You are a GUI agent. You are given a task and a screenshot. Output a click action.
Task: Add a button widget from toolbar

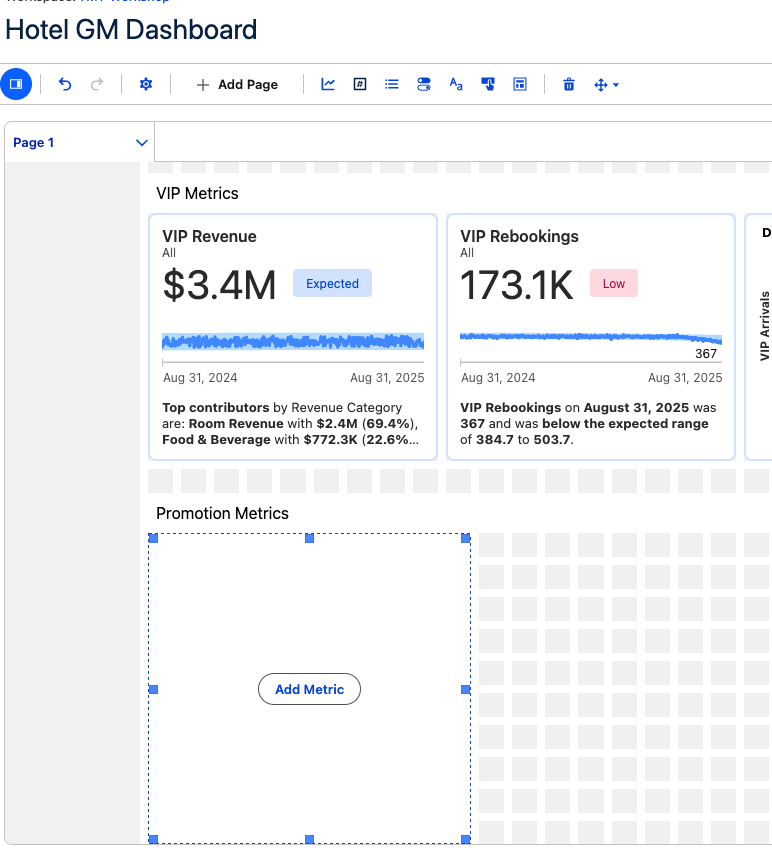488,85
